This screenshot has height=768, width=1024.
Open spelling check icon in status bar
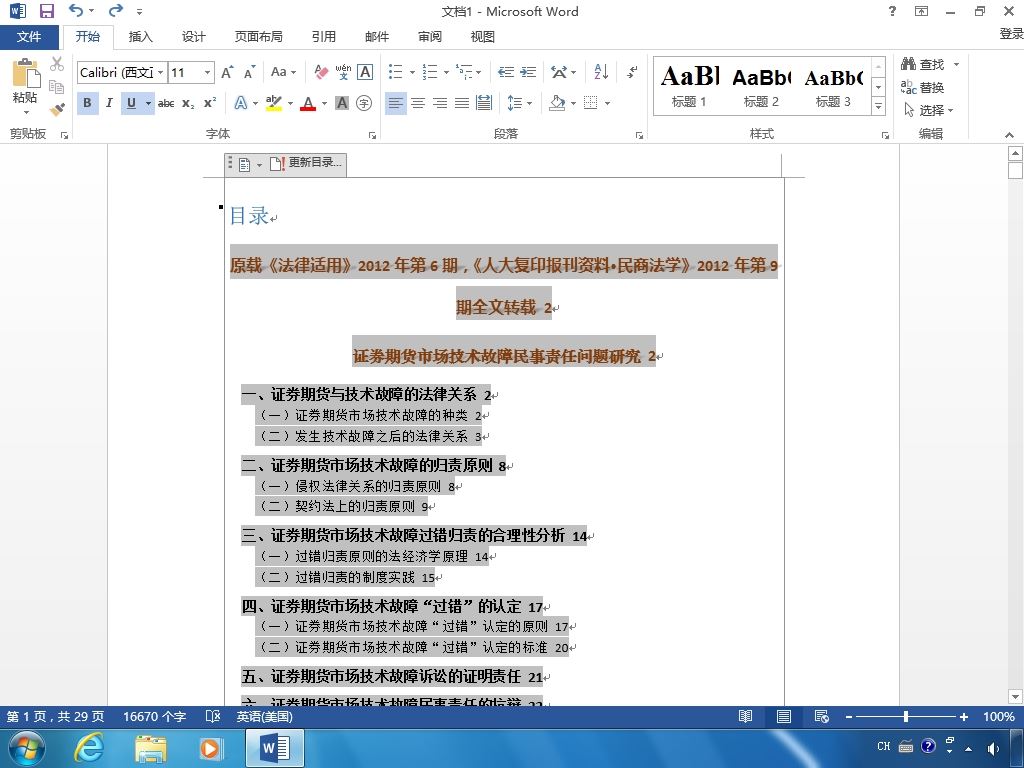[213, 716]
